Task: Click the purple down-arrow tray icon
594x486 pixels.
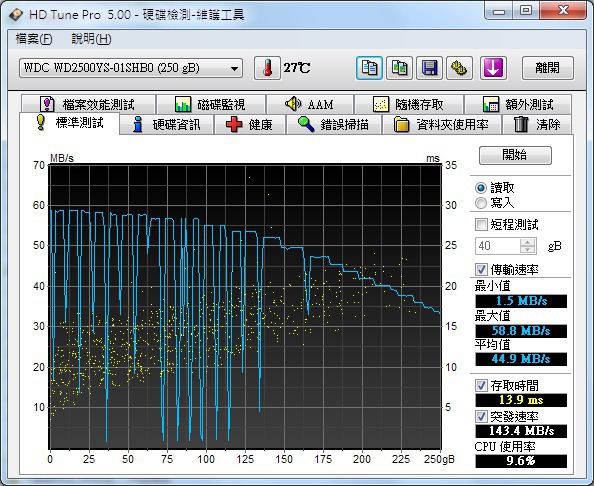Action: (x=493, y=68)
